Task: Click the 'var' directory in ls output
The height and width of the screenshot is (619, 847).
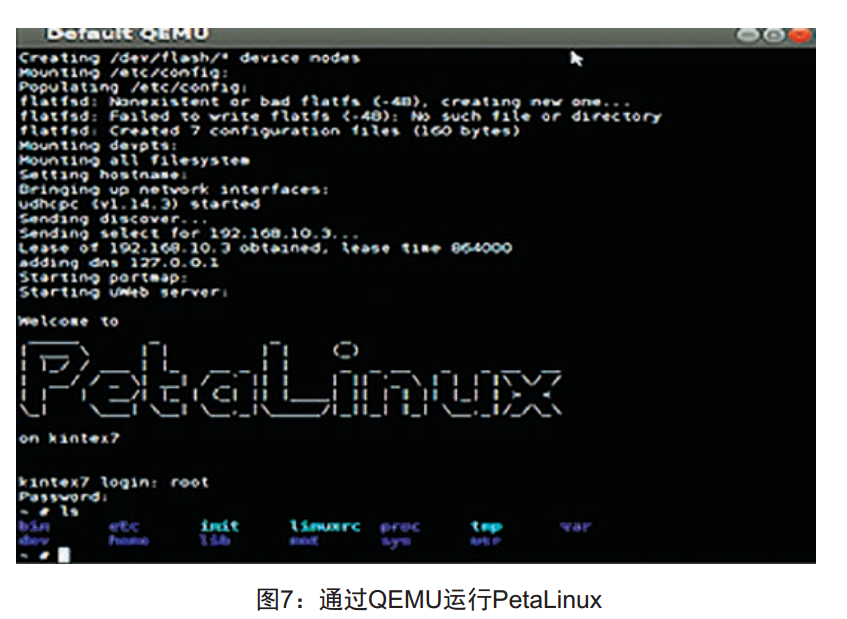Action: [x=576, y=526]
